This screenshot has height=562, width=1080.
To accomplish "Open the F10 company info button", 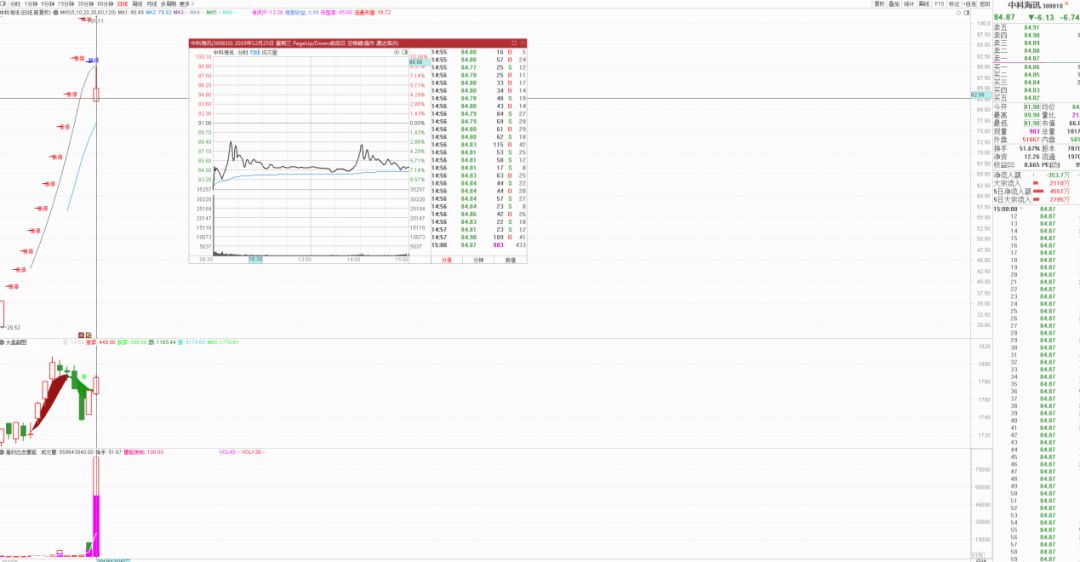I will (x=939, y=3).
